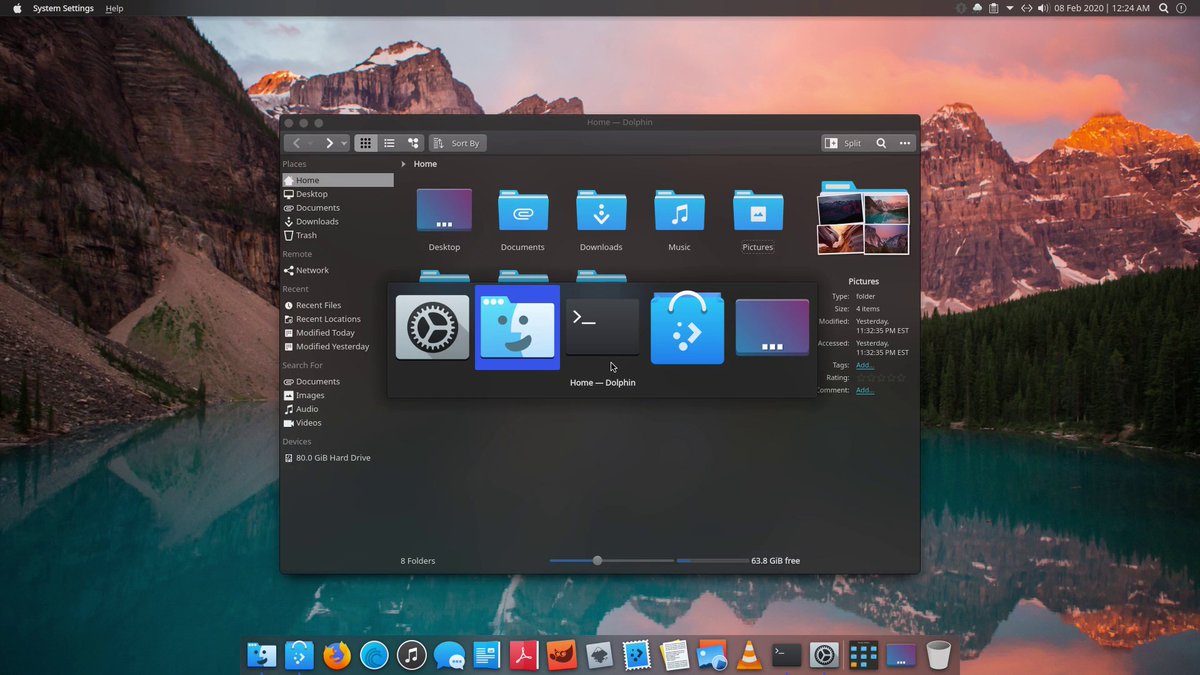This screenshot has width=1200, height=675.
Task: Open the chat bubbles app in dock
Action: pos(449,655)
